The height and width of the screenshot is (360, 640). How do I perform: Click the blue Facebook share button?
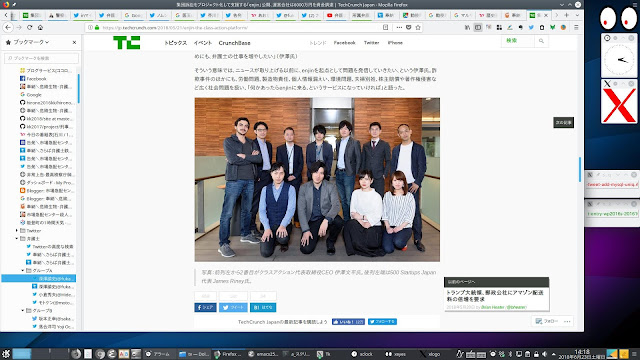(x=205, y=307)
